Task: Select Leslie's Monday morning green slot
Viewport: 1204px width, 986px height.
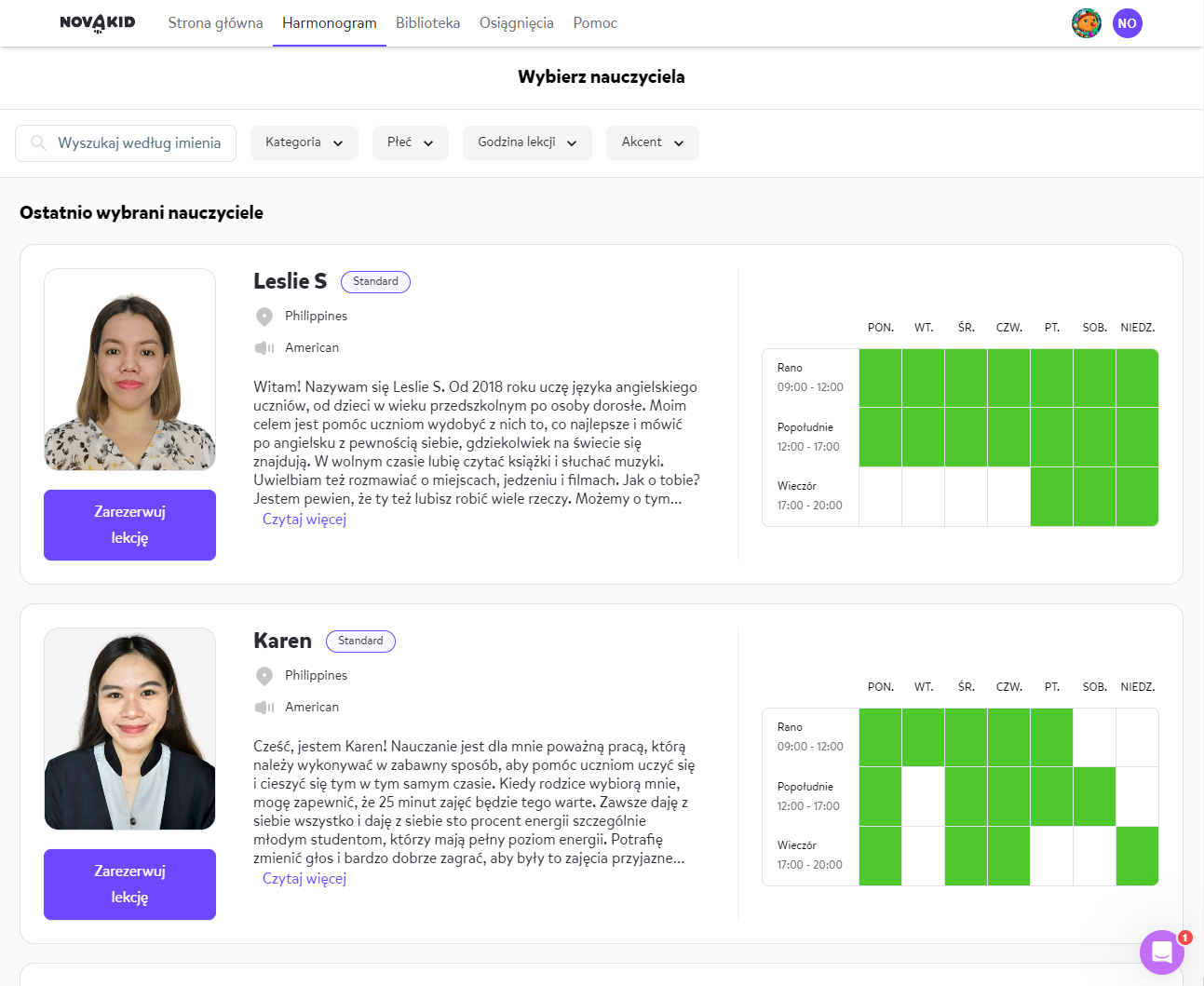Action: coord(880,378)
